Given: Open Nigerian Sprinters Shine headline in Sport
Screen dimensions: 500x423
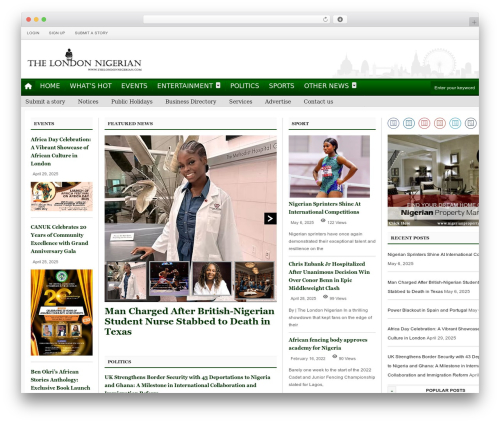Looking at the screenshot, I should 325,208.
